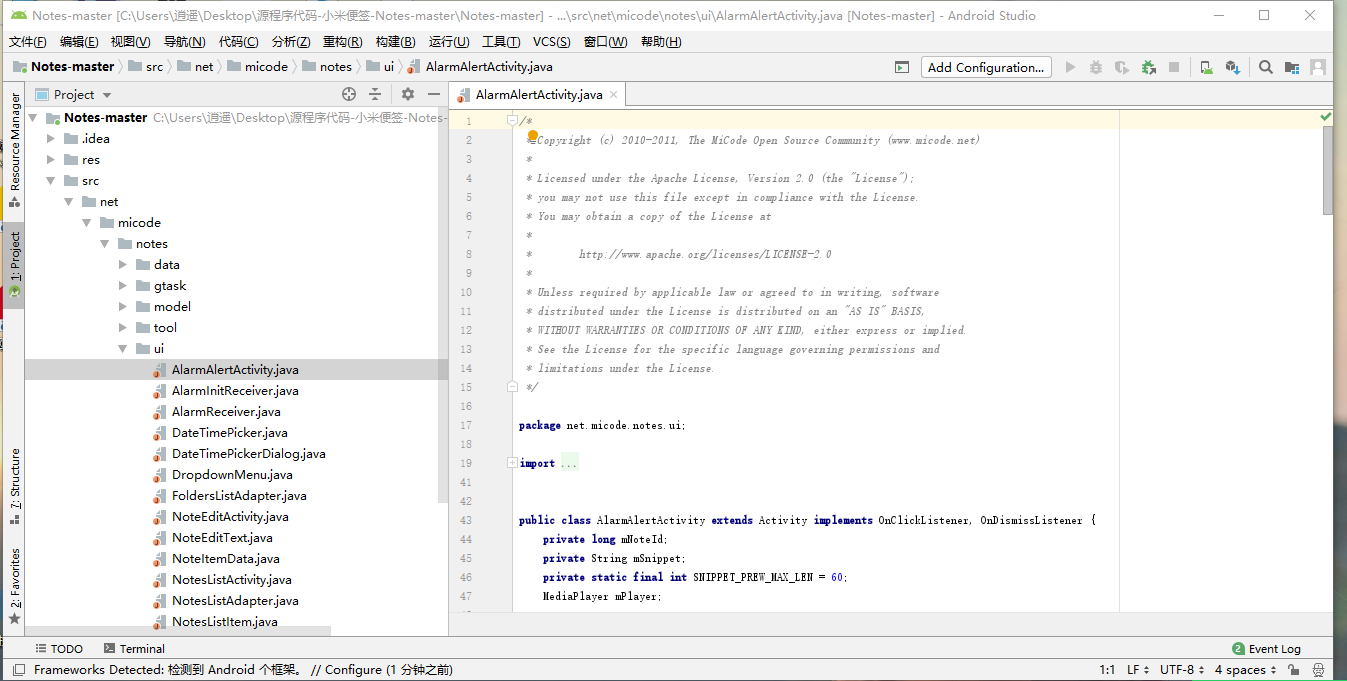Image resolution: width=1347 pixels, height=681 pixels.
Task: Click the Favorites star icon in the left strip
Action: [x=14, y=619]
